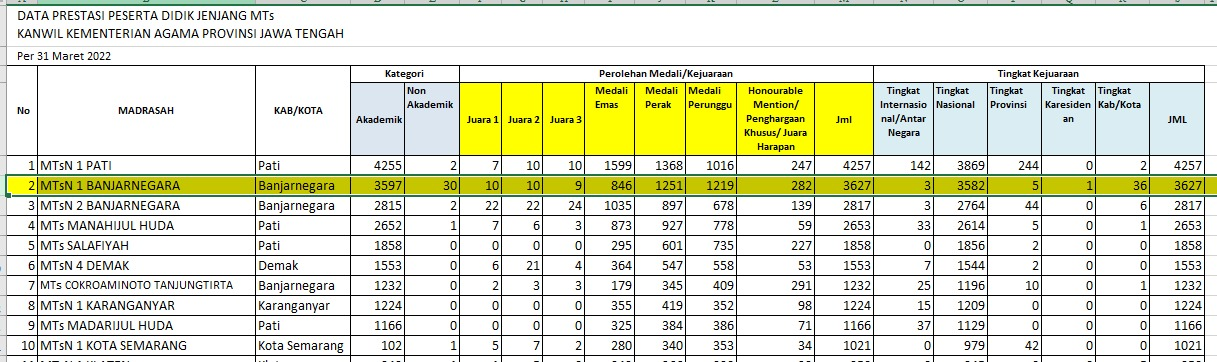Select the Tingkat Internasional header cell
The height and width of the screenshot is (362, 1217).
pos(903,120)
